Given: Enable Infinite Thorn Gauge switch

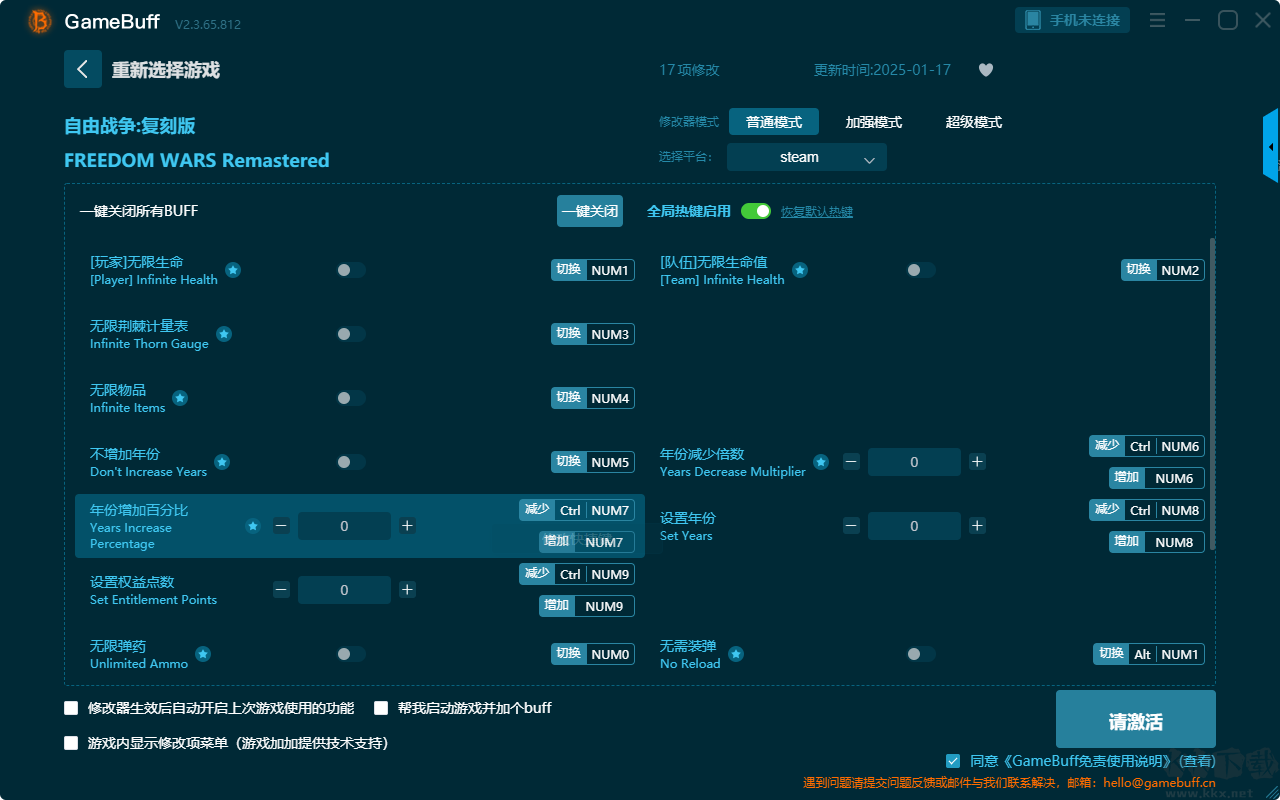Looking at the screenshot, I should (351, 334).
